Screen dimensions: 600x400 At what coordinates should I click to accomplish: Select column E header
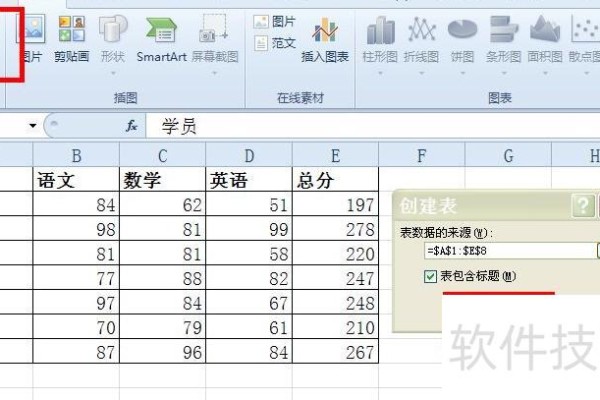336,155
